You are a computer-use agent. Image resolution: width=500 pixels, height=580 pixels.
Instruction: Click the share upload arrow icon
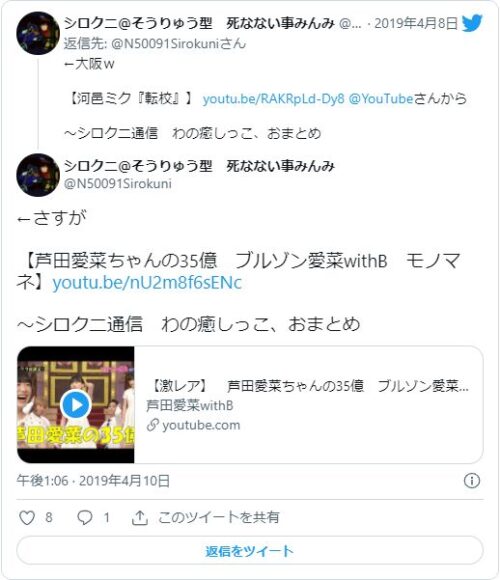[139, 517]
